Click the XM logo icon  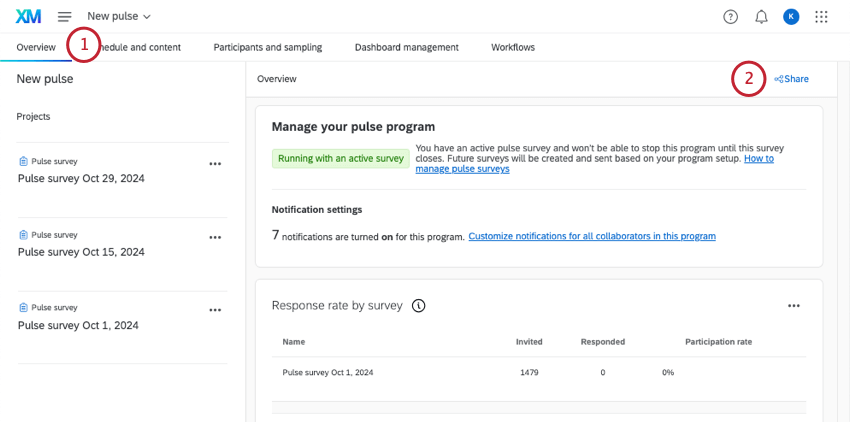28,16
